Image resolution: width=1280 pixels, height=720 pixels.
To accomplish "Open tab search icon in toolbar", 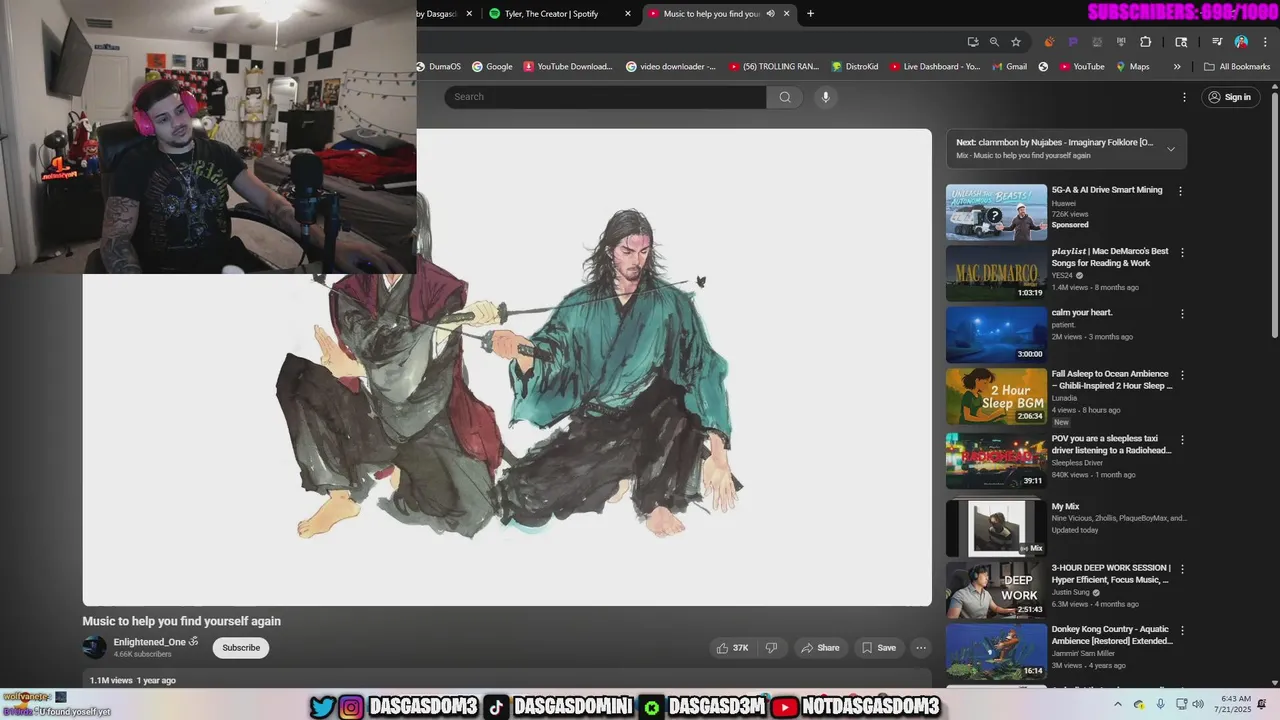I will coord(1181,42).
